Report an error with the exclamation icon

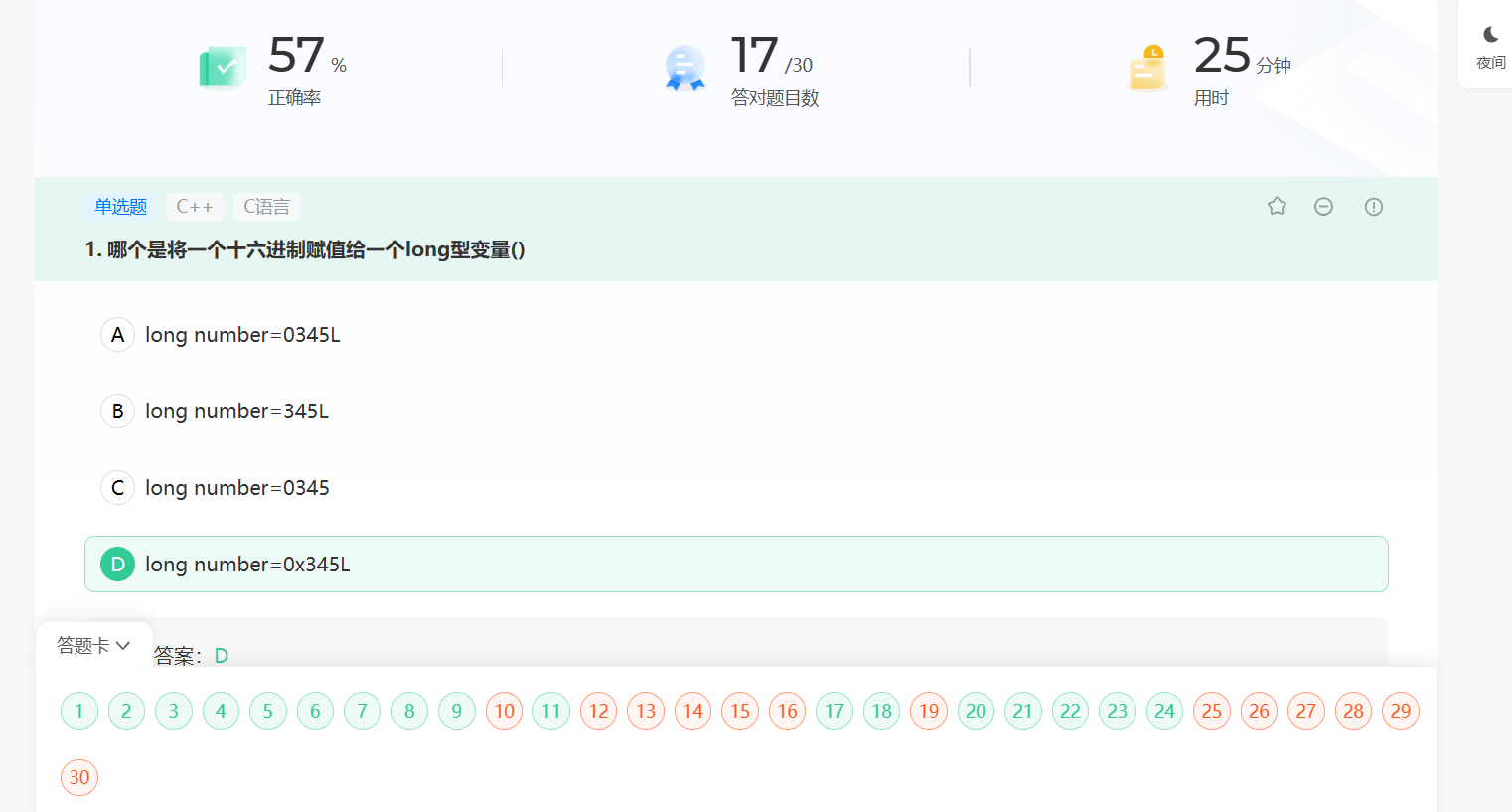[x=1373, y=206]
